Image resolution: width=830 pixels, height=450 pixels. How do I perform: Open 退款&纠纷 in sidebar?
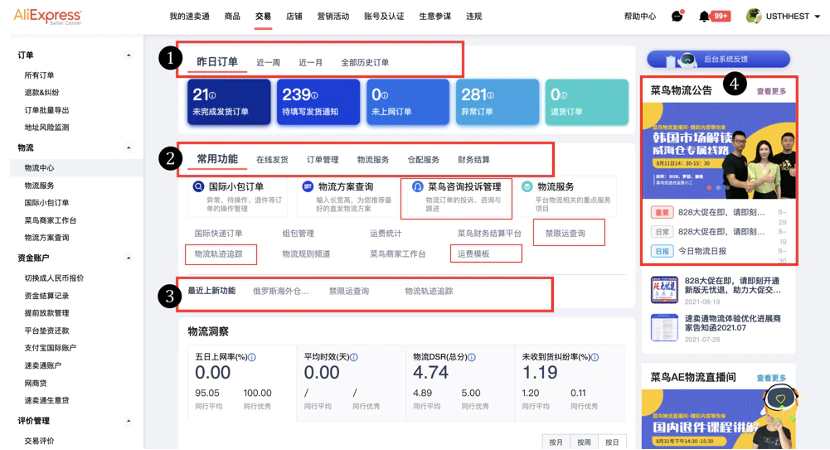[x=42, y=93]
